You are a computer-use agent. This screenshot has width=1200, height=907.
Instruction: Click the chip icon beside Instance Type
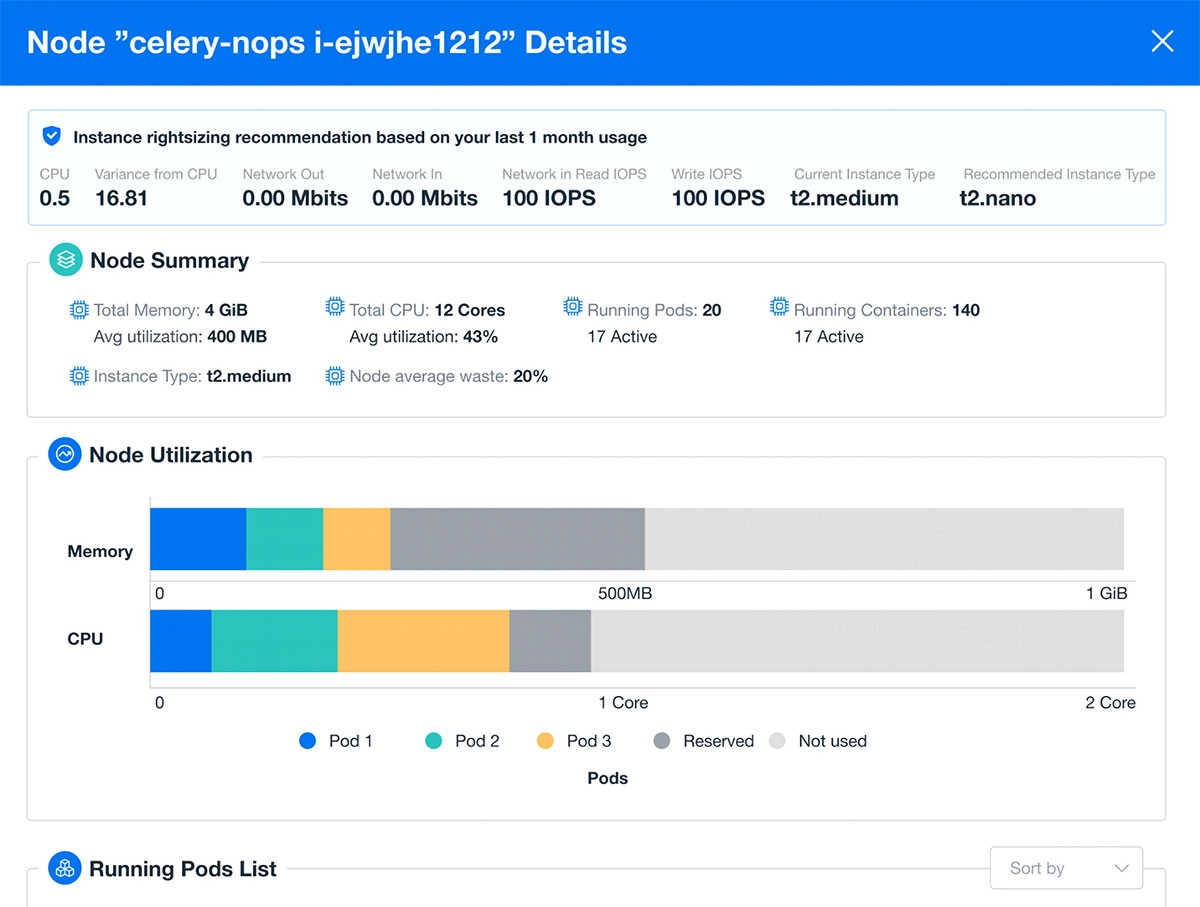77,376
